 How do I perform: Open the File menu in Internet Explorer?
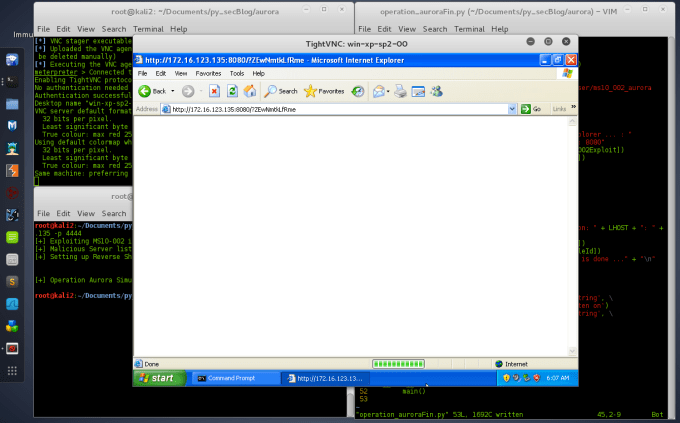[x=142, y=73]
